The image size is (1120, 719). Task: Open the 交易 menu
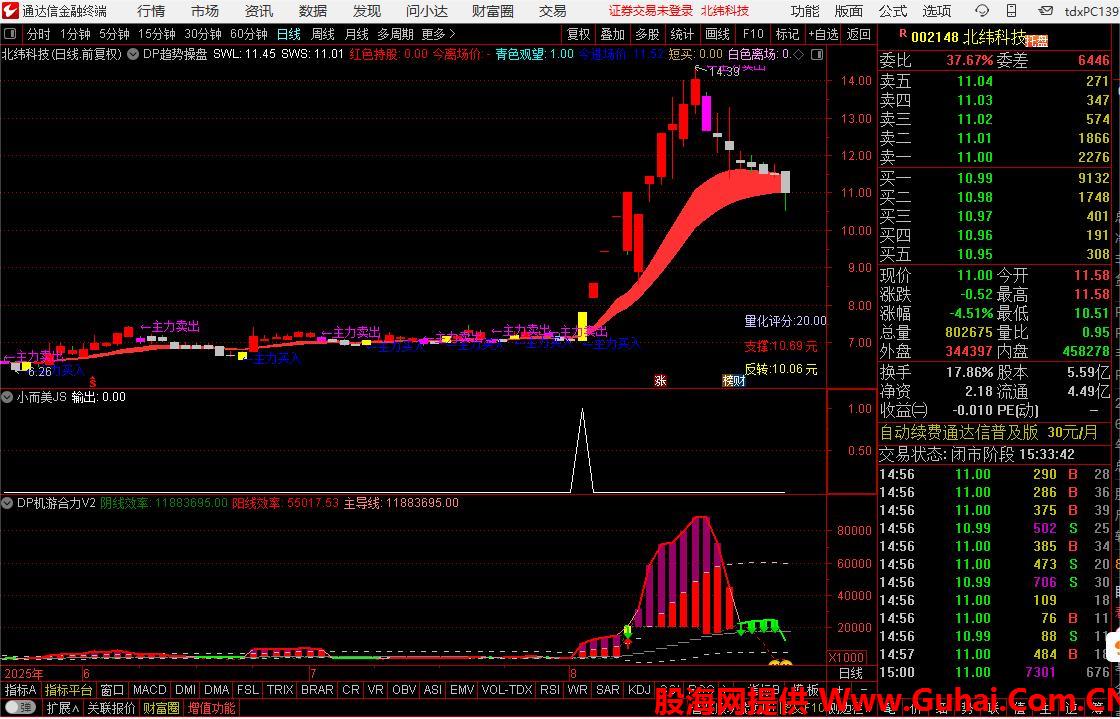(x=552, y=11)
